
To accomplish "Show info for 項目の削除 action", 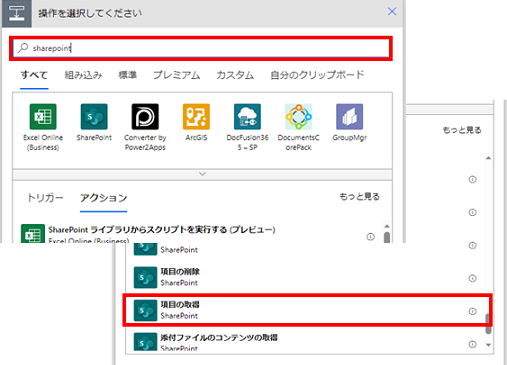I will tap(472, 278).
